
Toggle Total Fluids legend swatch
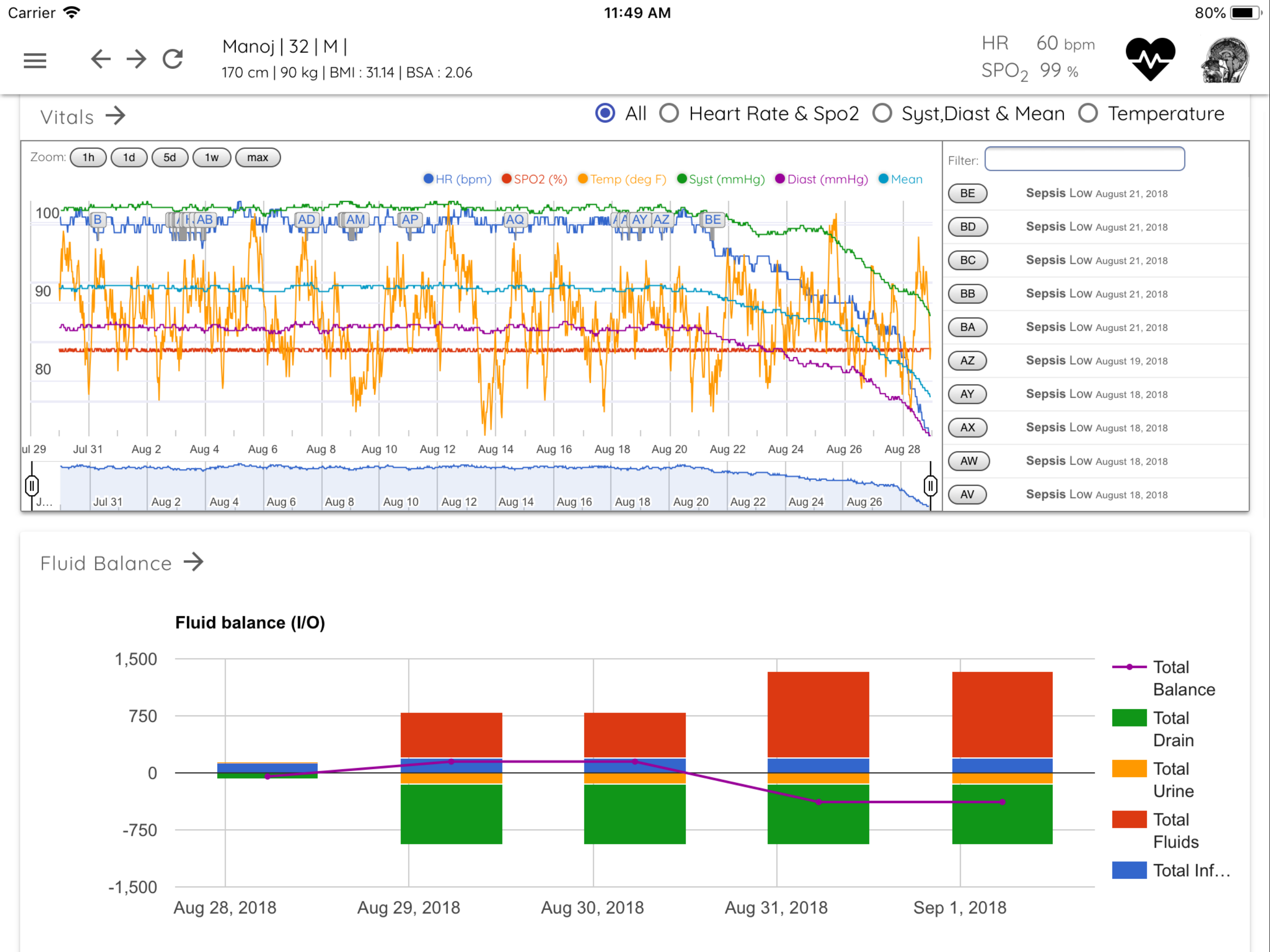[1129, 820]
